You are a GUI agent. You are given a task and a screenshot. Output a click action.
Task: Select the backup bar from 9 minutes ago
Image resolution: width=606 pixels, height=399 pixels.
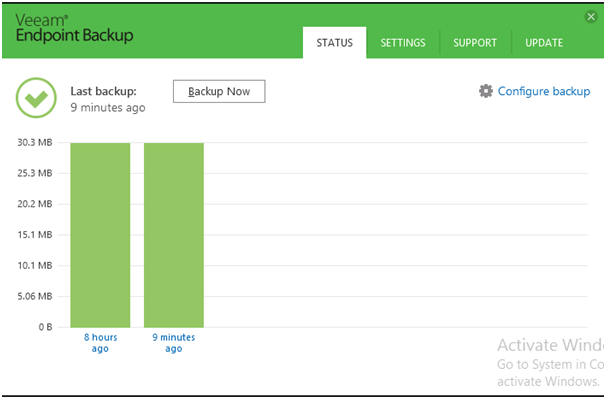(174, 235)
